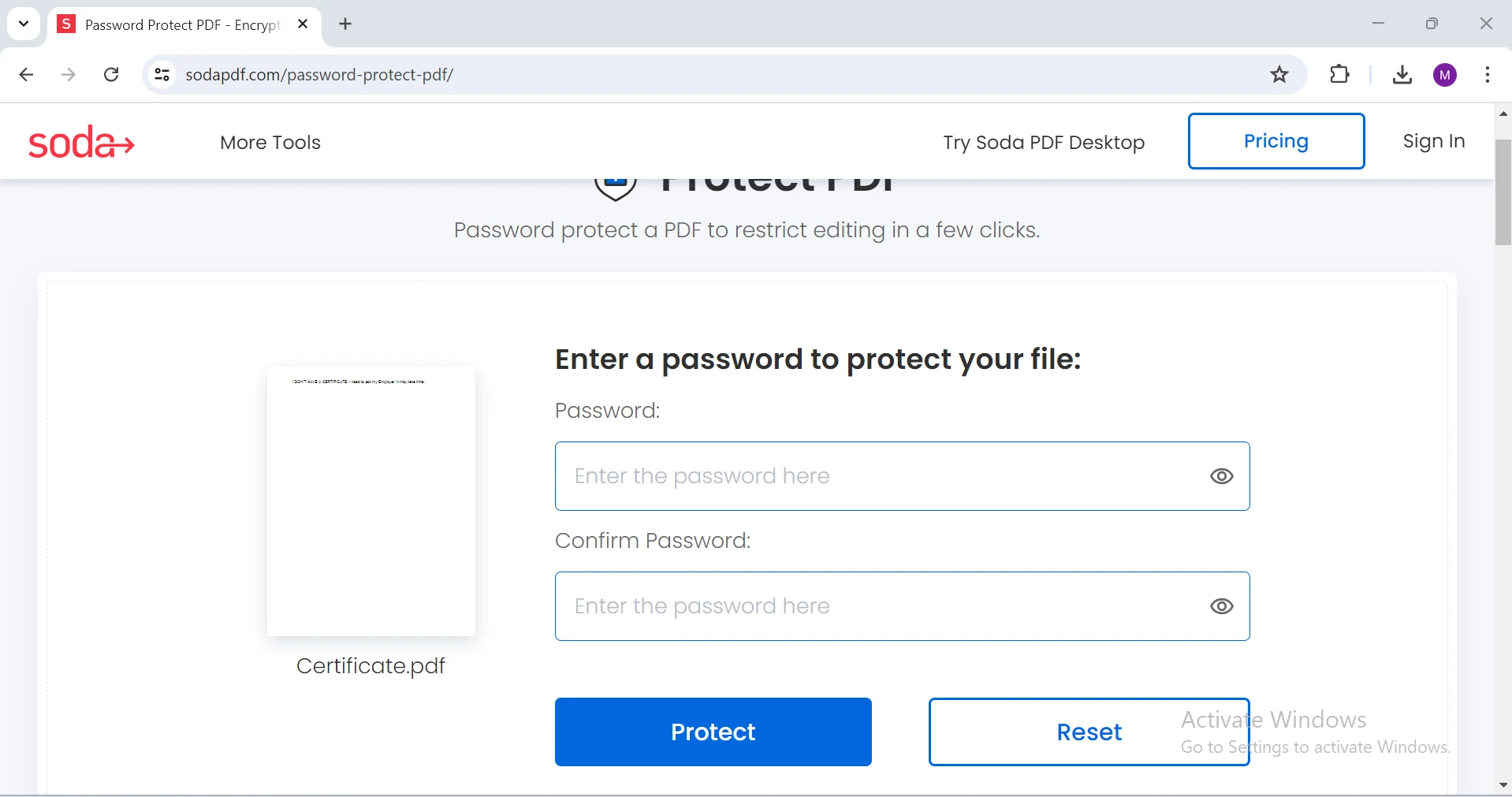Open the Chrome three-dot menu
Viewport: 1512px width, 797px height.
point(1487,75)
